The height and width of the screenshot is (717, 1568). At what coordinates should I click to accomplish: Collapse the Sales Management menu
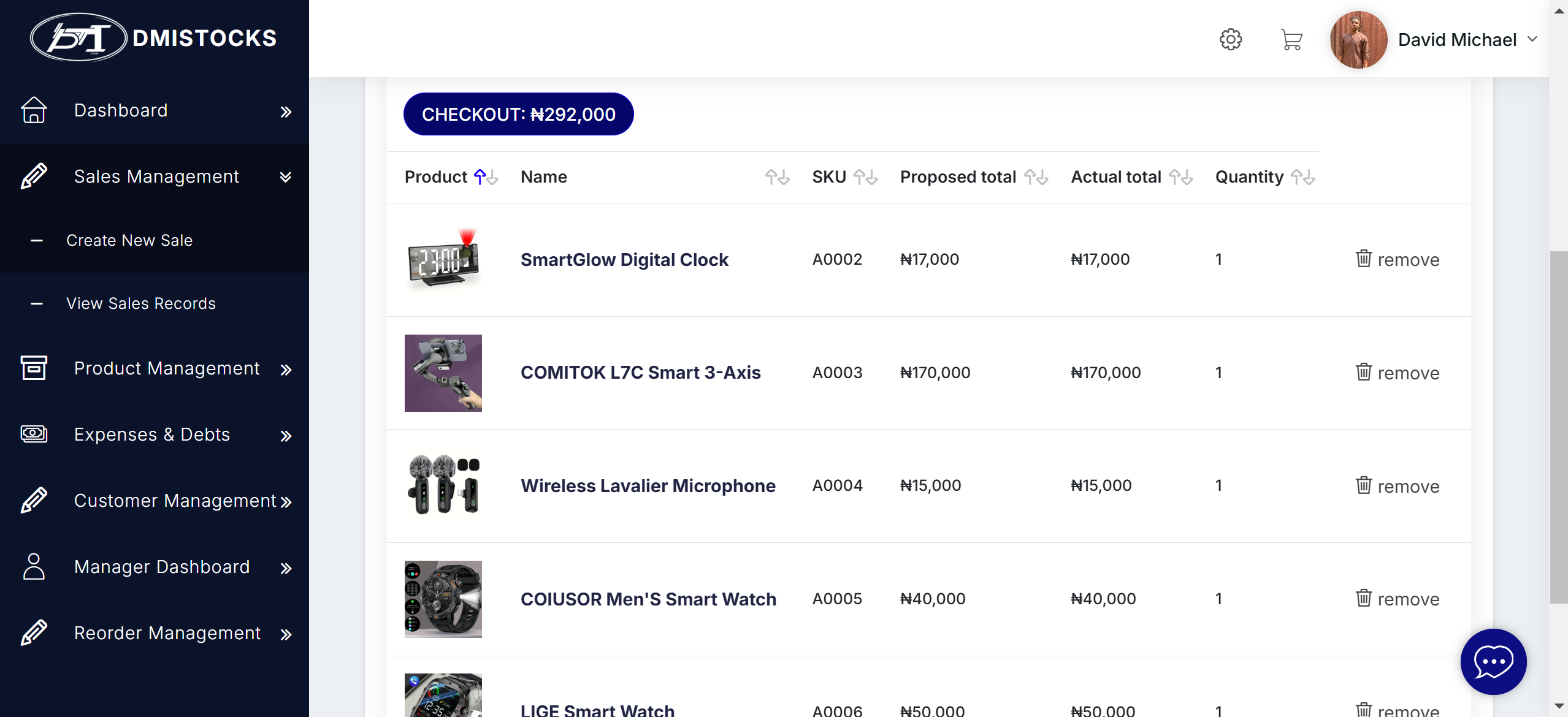(x=285, y=177)
